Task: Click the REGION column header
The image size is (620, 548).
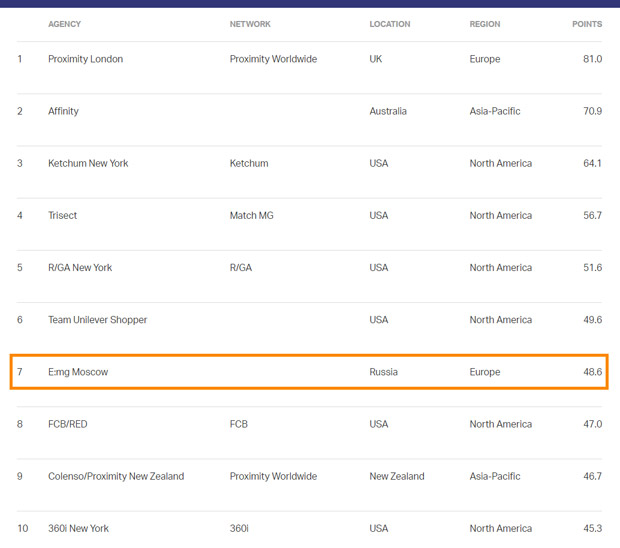Action: pyautogui.click(x=485, y=24)
